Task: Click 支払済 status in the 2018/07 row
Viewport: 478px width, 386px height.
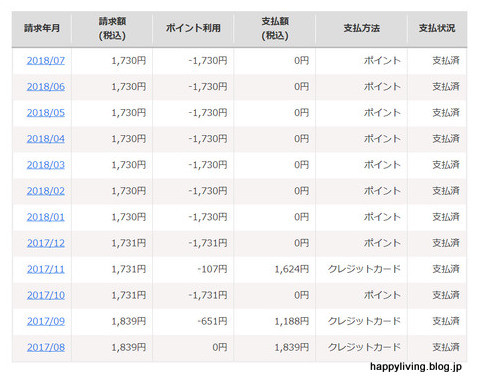Action: [x=446, y=61]
